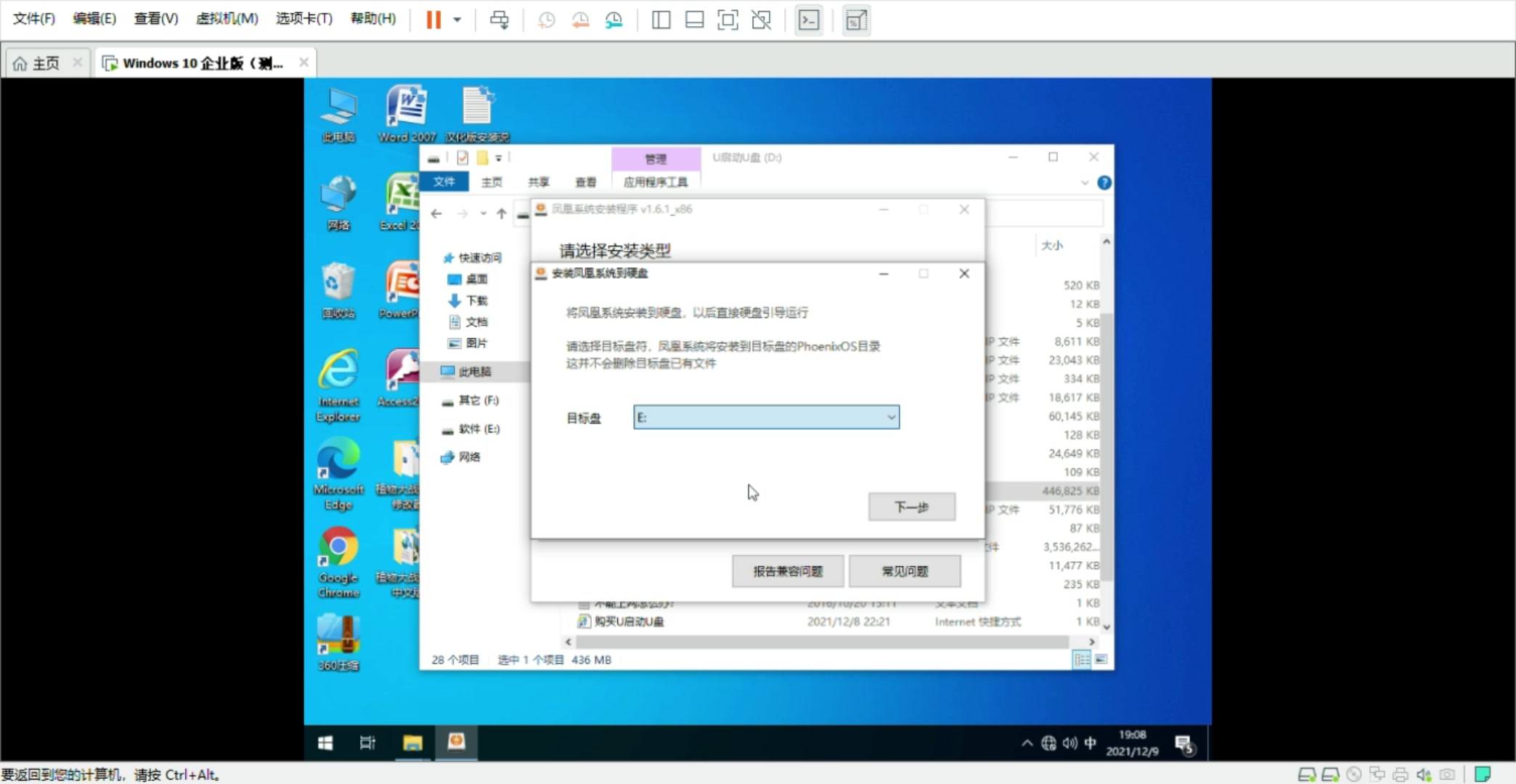Go up one folder level in Explorer

point(501,213)
